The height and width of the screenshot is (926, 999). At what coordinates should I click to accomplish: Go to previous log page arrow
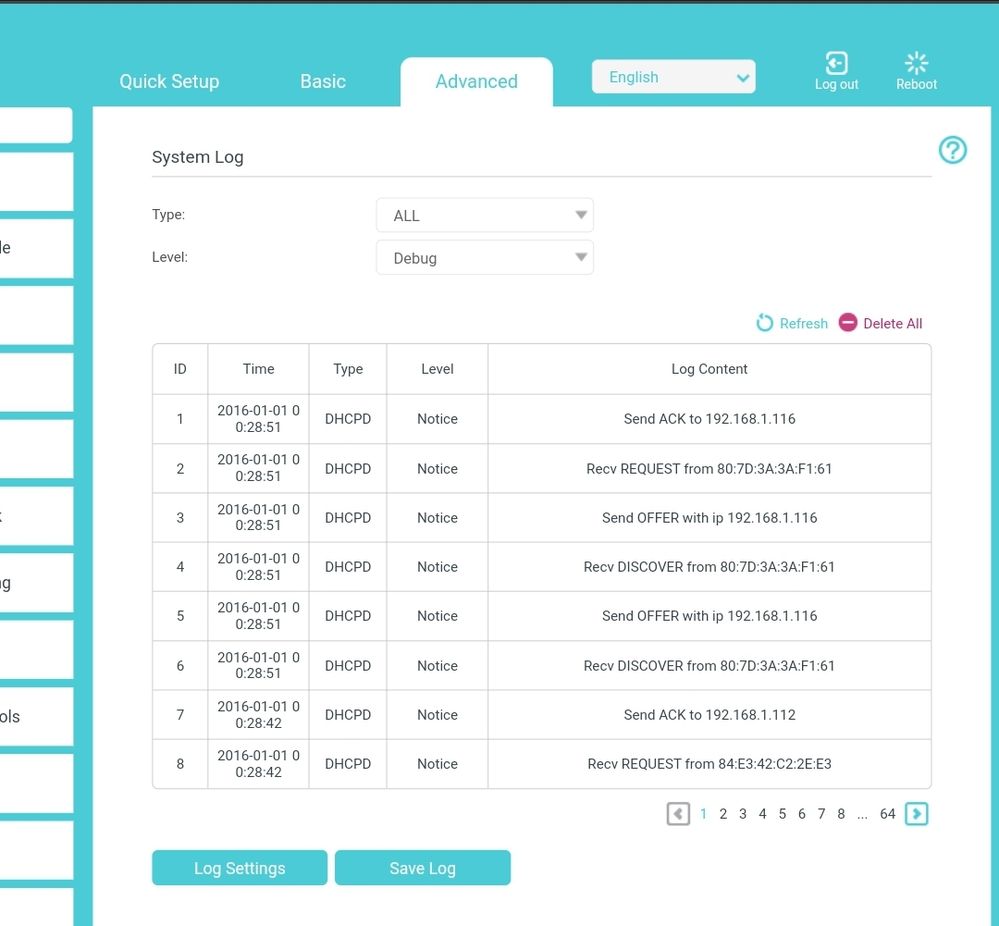point(678,814)
